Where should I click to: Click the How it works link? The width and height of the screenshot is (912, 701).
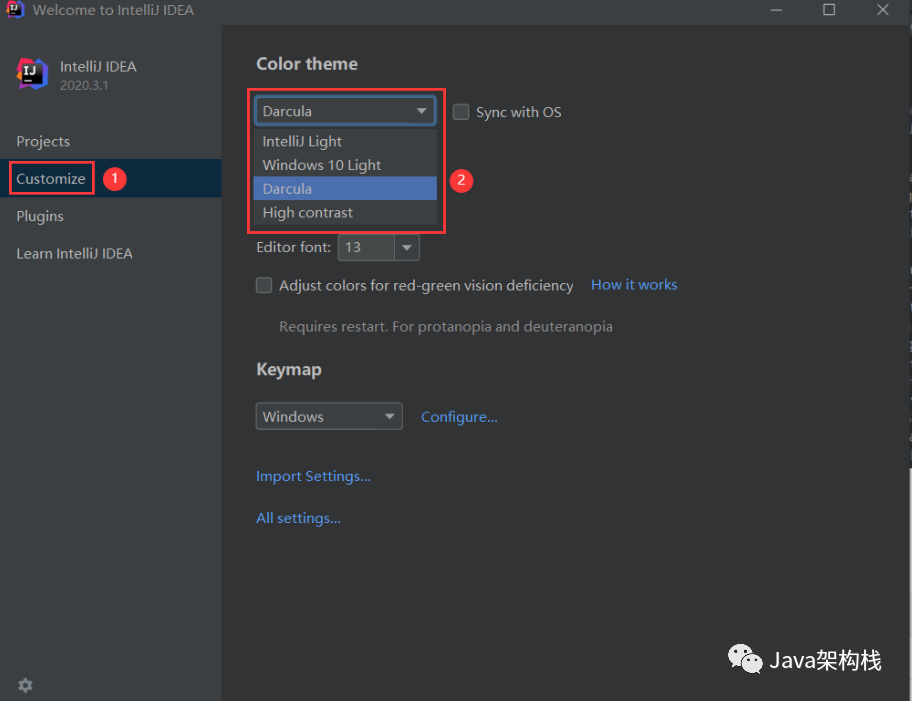click(x=634, y=285)
